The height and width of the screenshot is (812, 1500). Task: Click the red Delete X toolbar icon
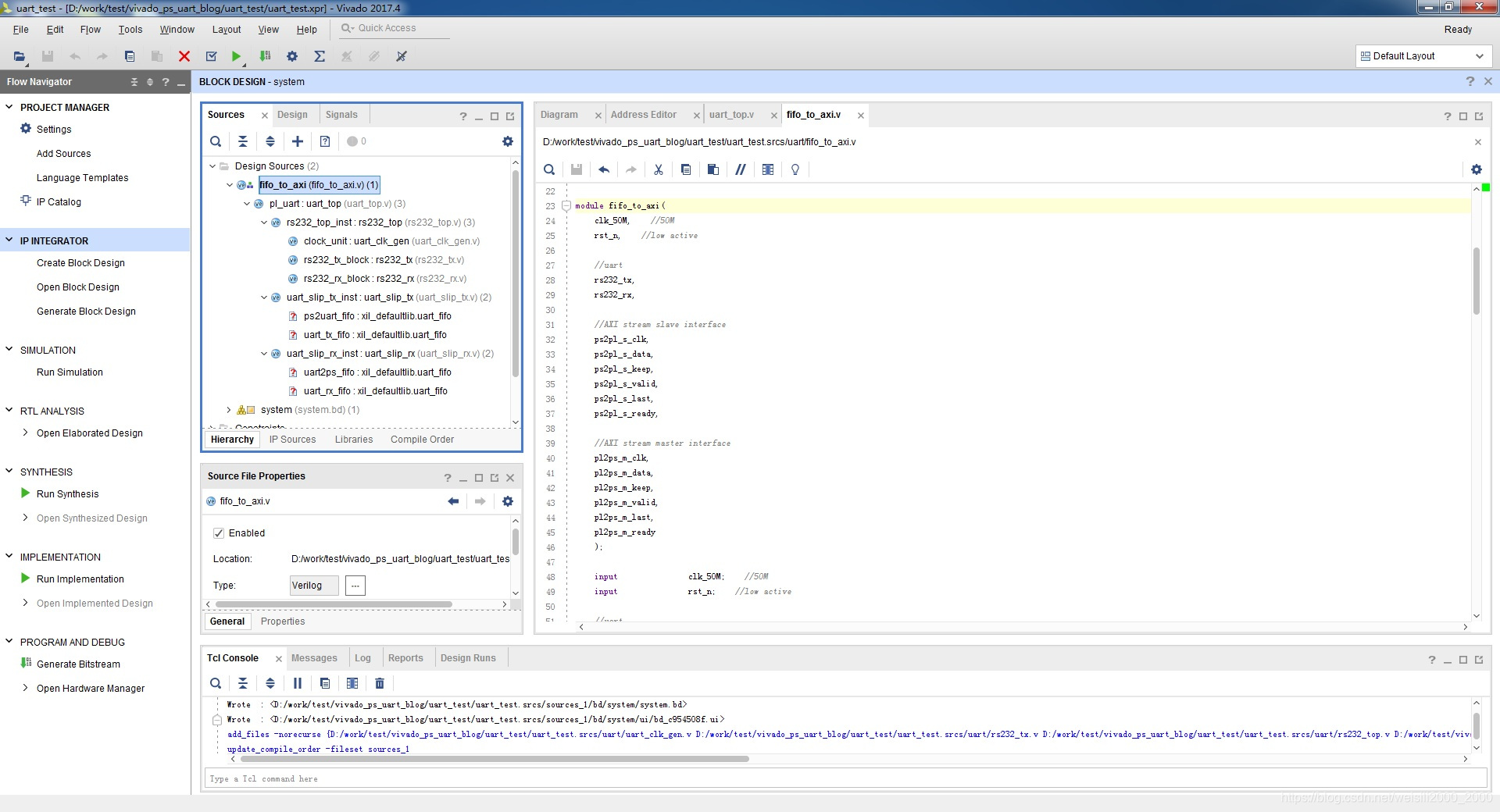click(x=184, y=56)
